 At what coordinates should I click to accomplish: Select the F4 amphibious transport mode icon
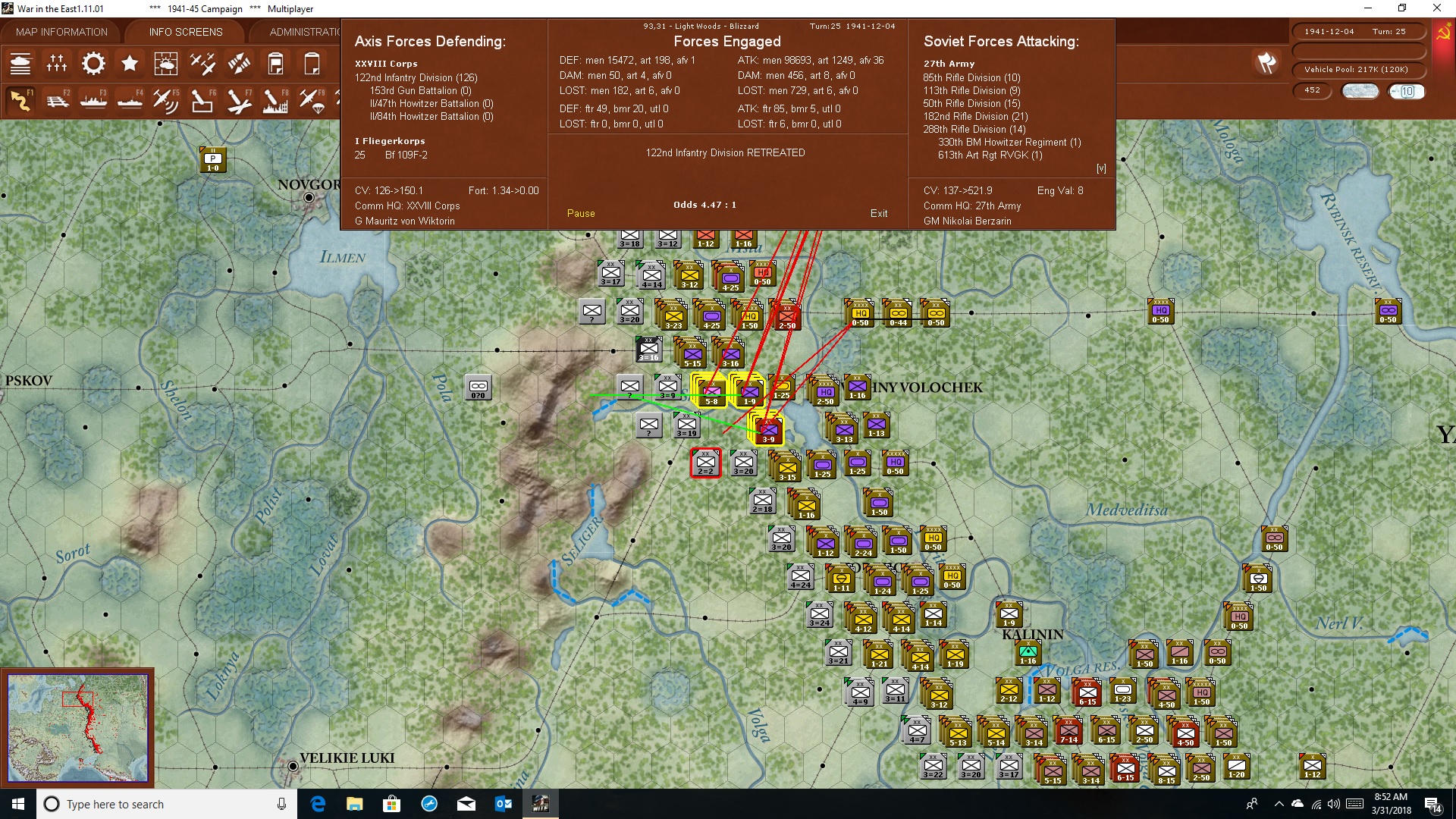130,101
